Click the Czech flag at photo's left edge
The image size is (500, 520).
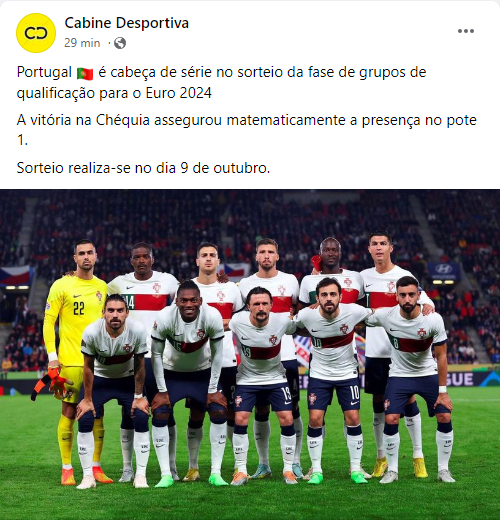15,276
